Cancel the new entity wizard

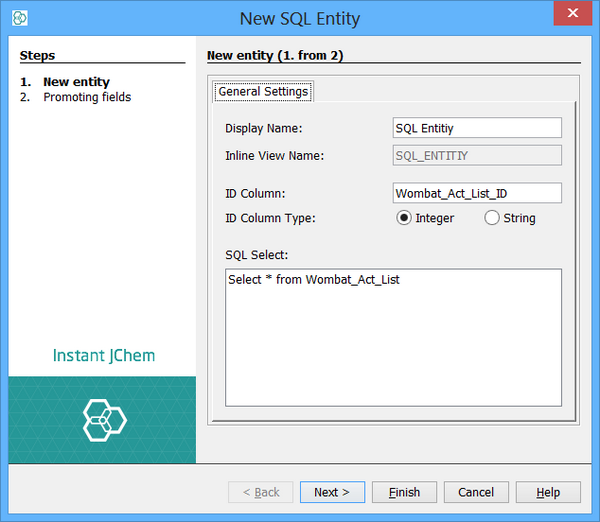(476, 492)
